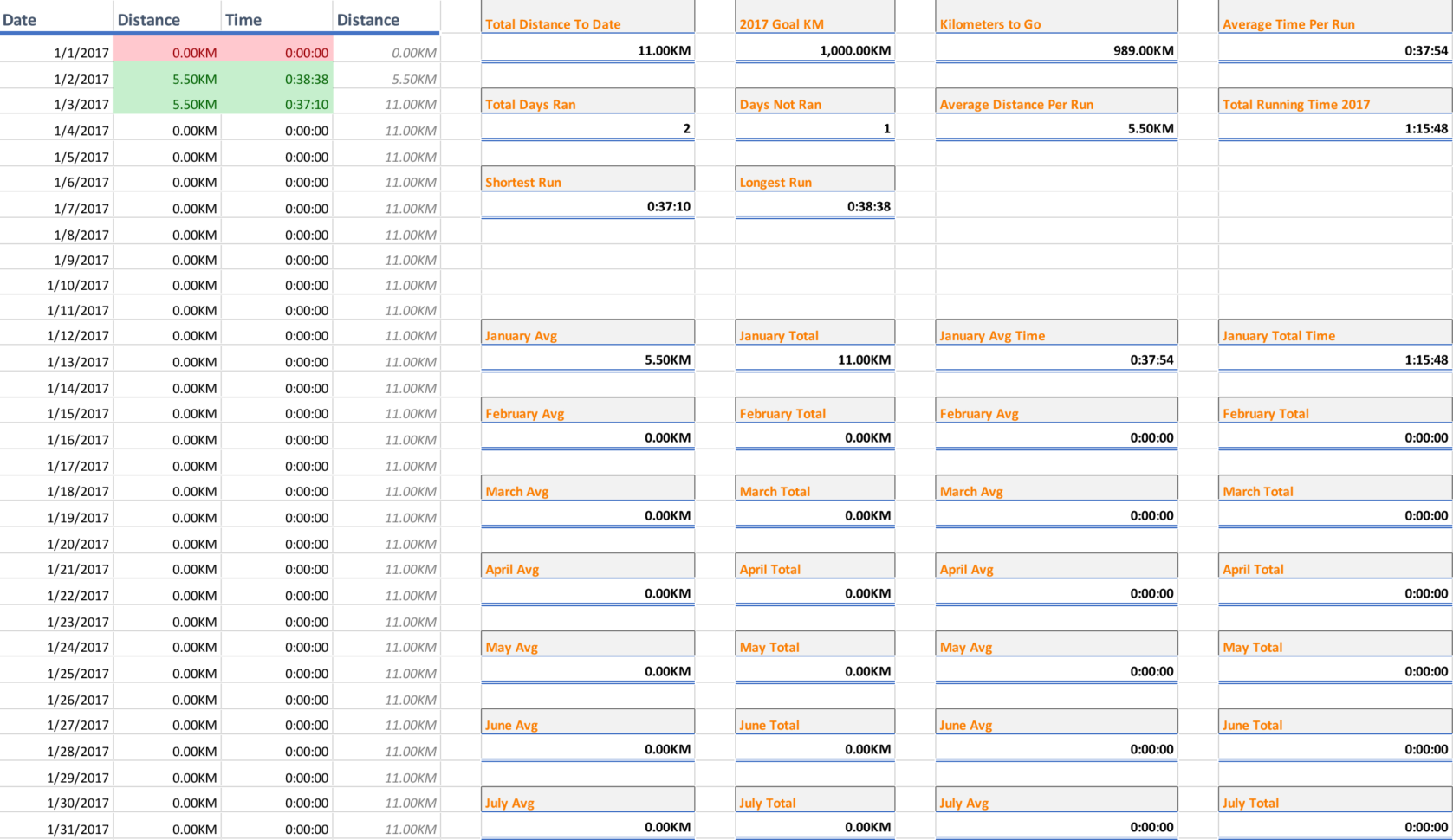The height and width of the screenshot is (840, 1453).
Task: Click the Days Not Ran cell showing 1
Action: tap(814, 128)
